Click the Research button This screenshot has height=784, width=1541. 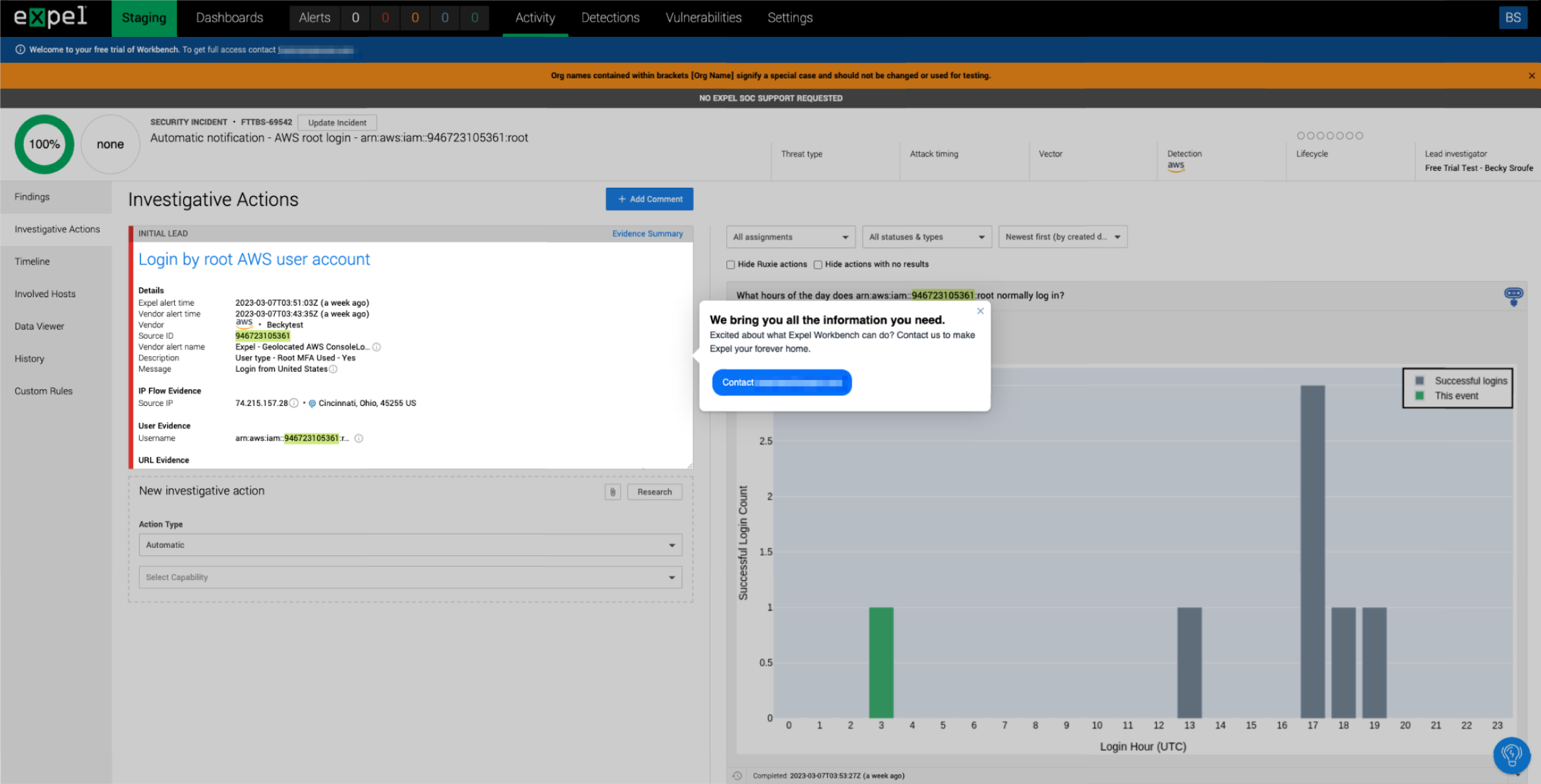(655, 492)
